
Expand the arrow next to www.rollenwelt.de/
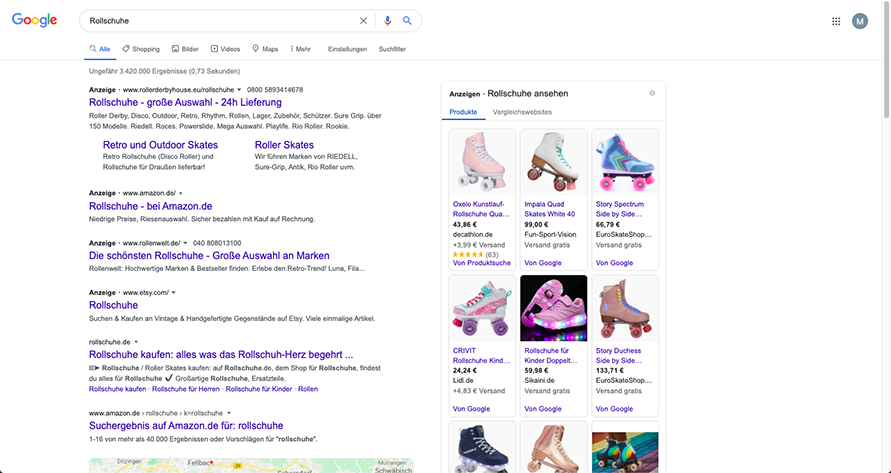tap(185, 243)
